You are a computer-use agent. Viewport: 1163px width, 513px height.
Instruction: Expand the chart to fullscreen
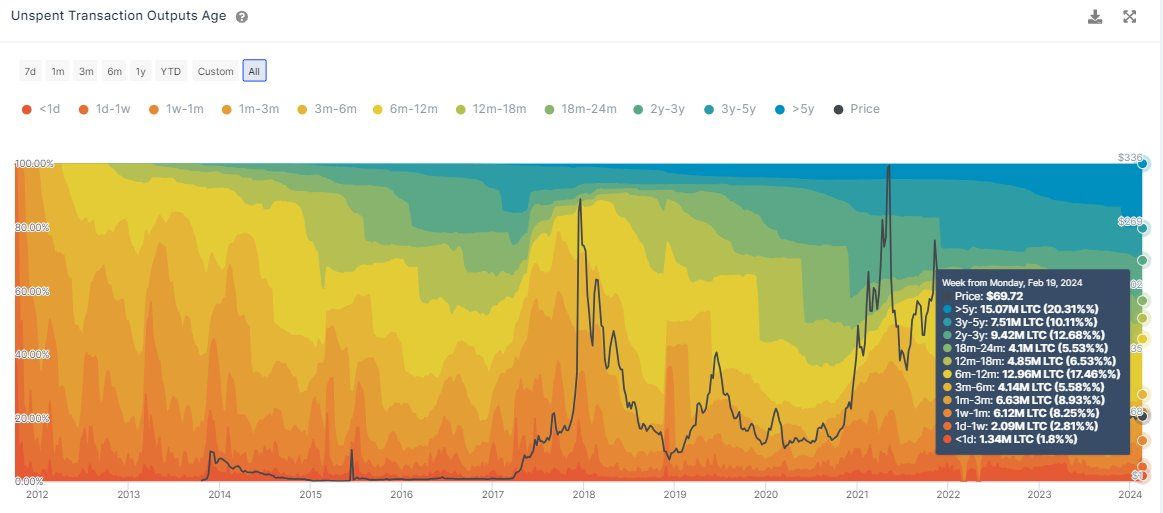[x=1130, y=17]
